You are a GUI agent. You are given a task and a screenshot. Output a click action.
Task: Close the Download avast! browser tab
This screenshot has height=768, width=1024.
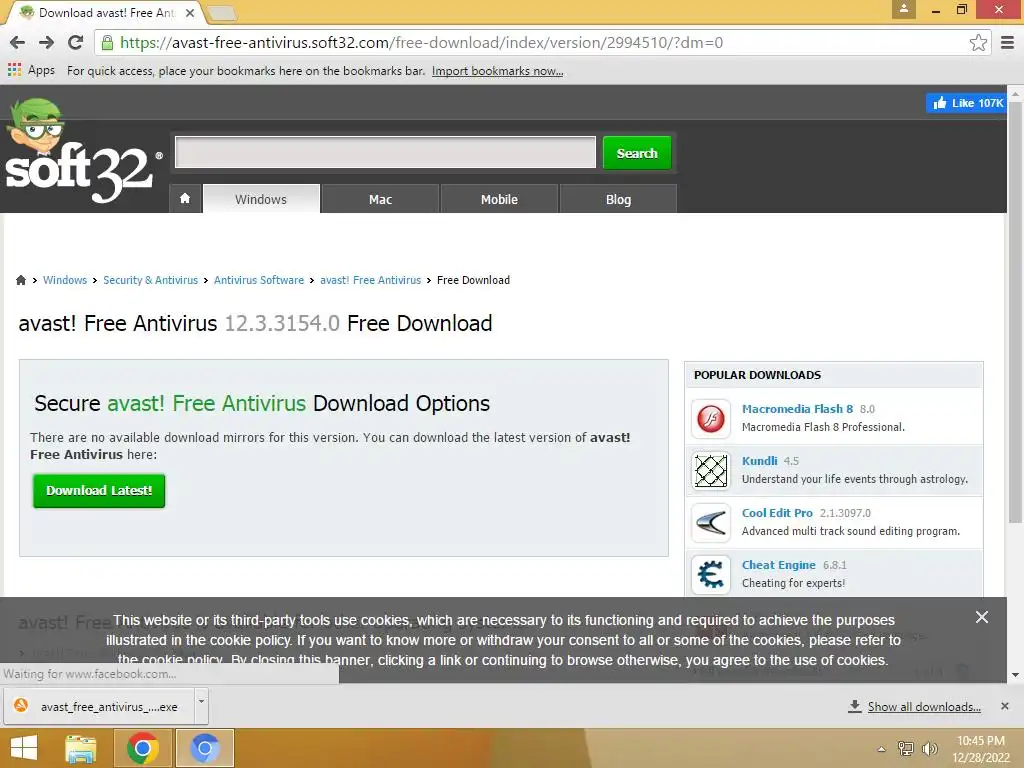tap(189, 12)
